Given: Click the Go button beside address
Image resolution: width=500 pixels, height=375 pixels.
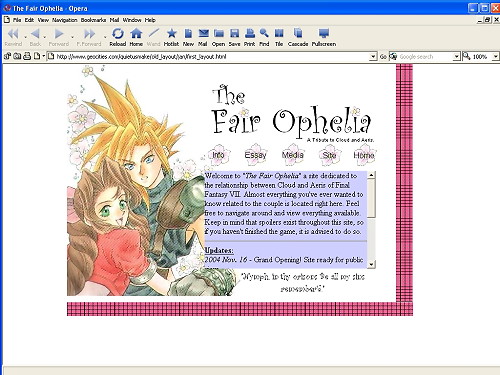Looking at the screenshot, I should [383, 57].
